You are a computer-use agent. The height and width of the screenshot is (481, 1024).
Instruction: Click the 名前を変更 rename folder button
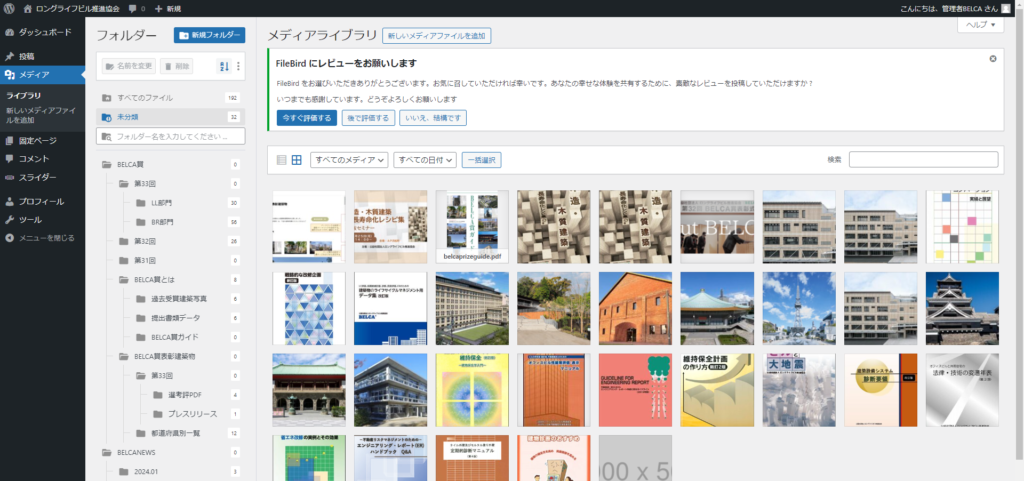pyautogui.click(x=129, y=66)
